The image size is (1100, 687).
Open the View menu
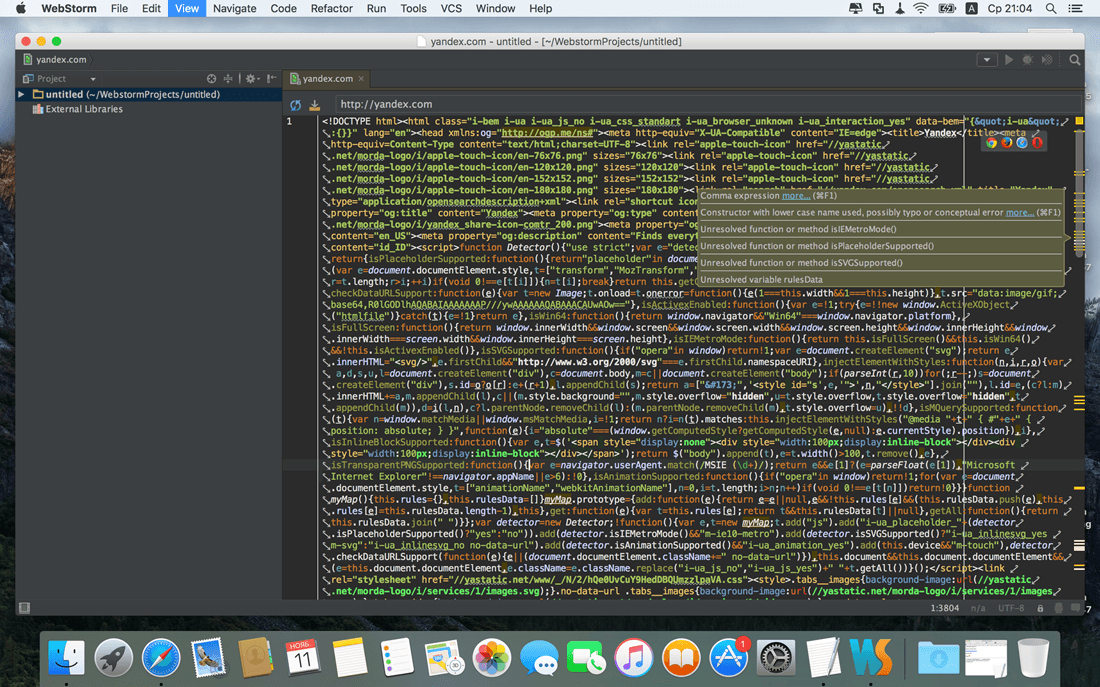coord(187,8)
